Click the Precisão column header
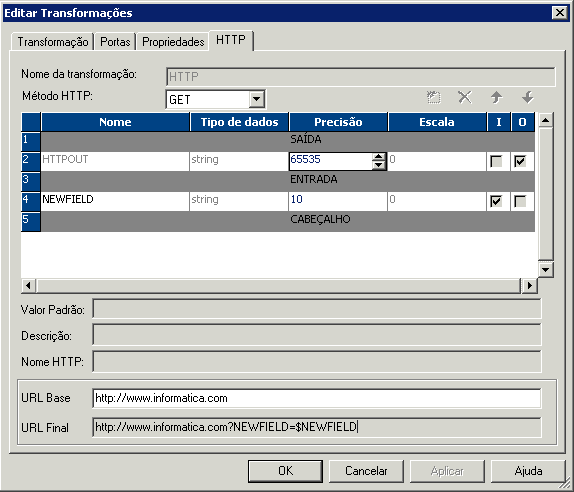574x492 pixels. click(x=338, y=122)
